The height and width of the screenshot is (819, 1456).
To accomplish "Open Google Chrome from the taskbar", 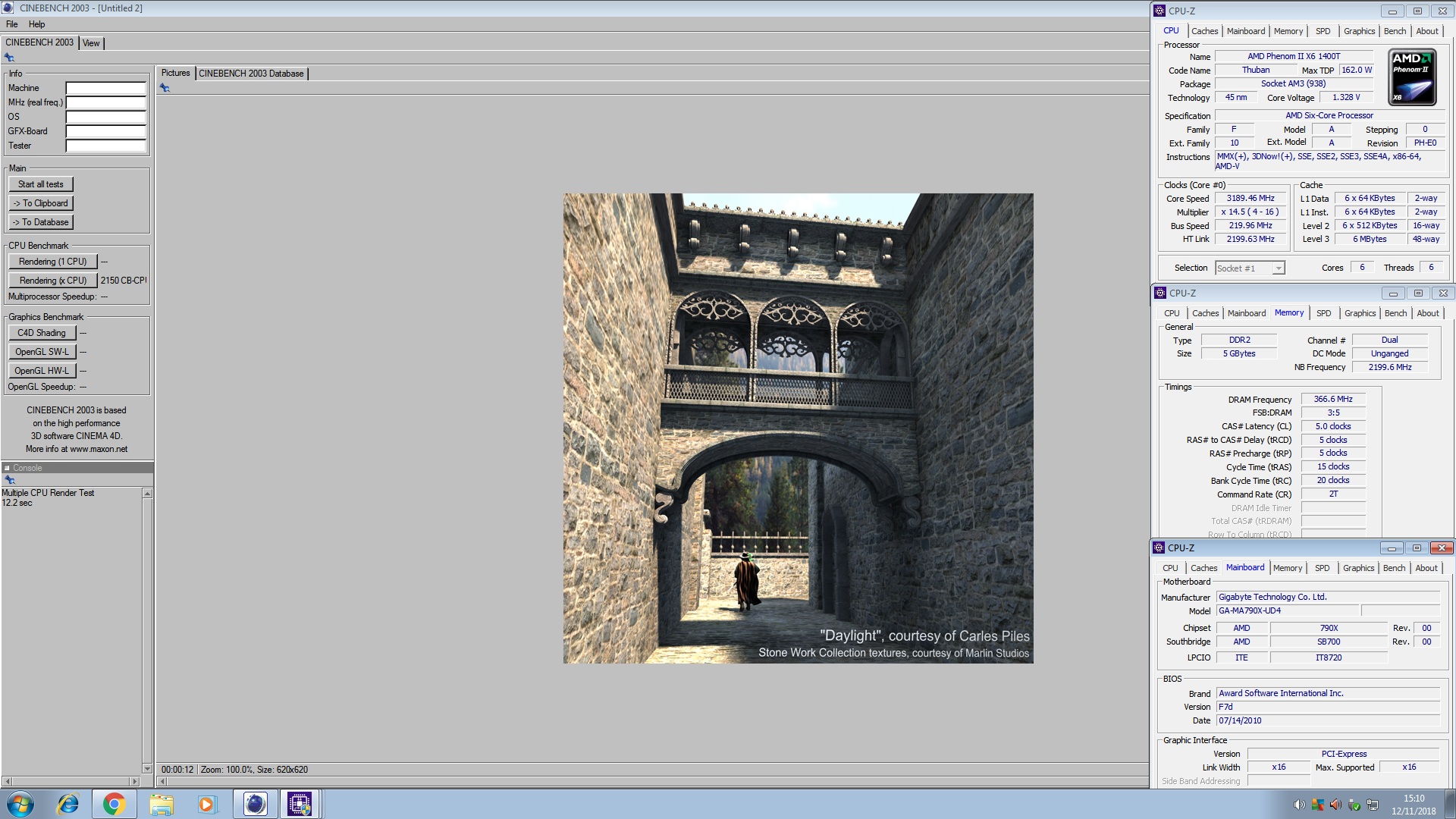I will tap(114, 804).
